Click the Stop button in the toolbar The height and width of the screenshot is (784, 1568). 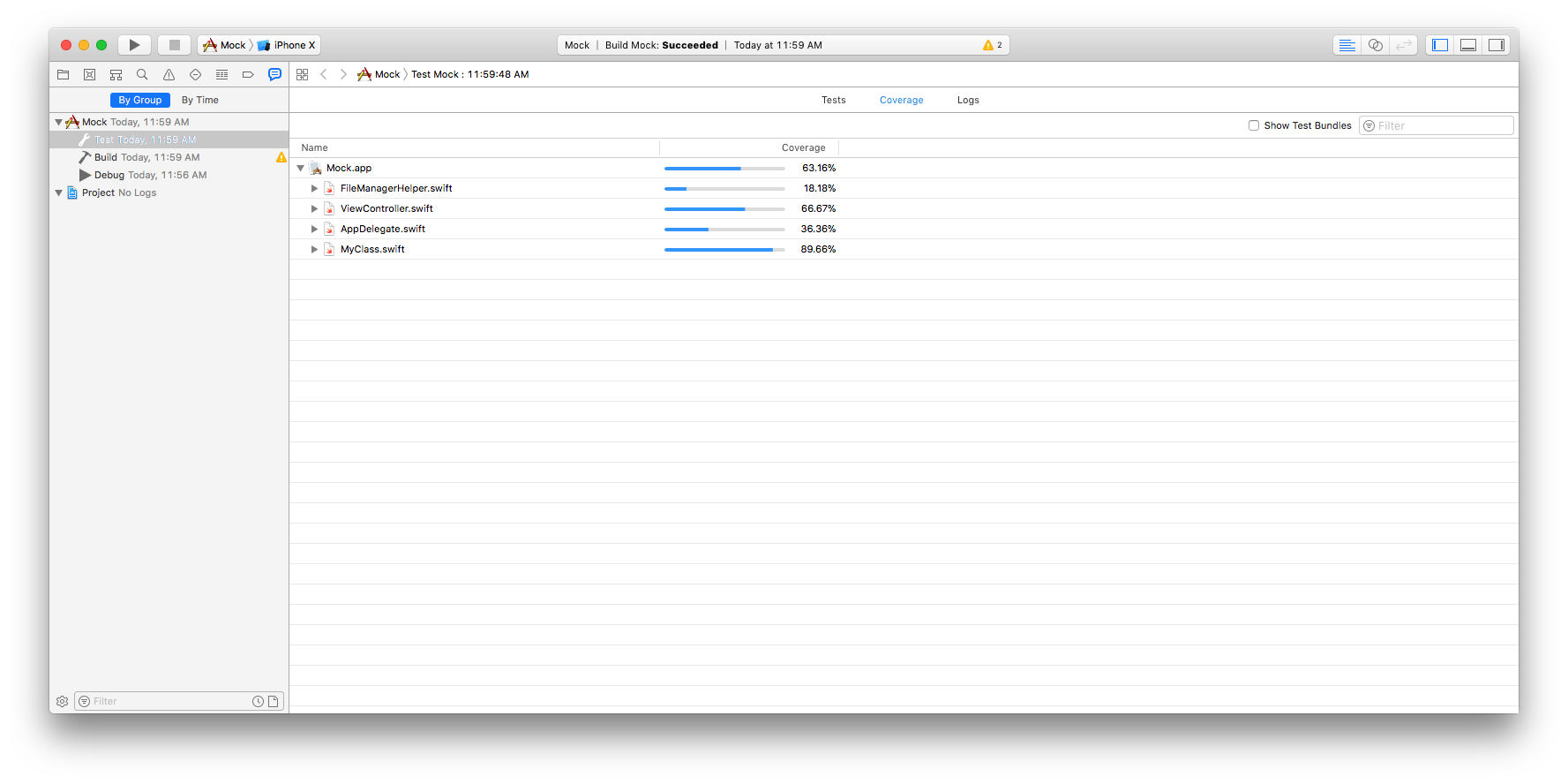pos(175,45)
